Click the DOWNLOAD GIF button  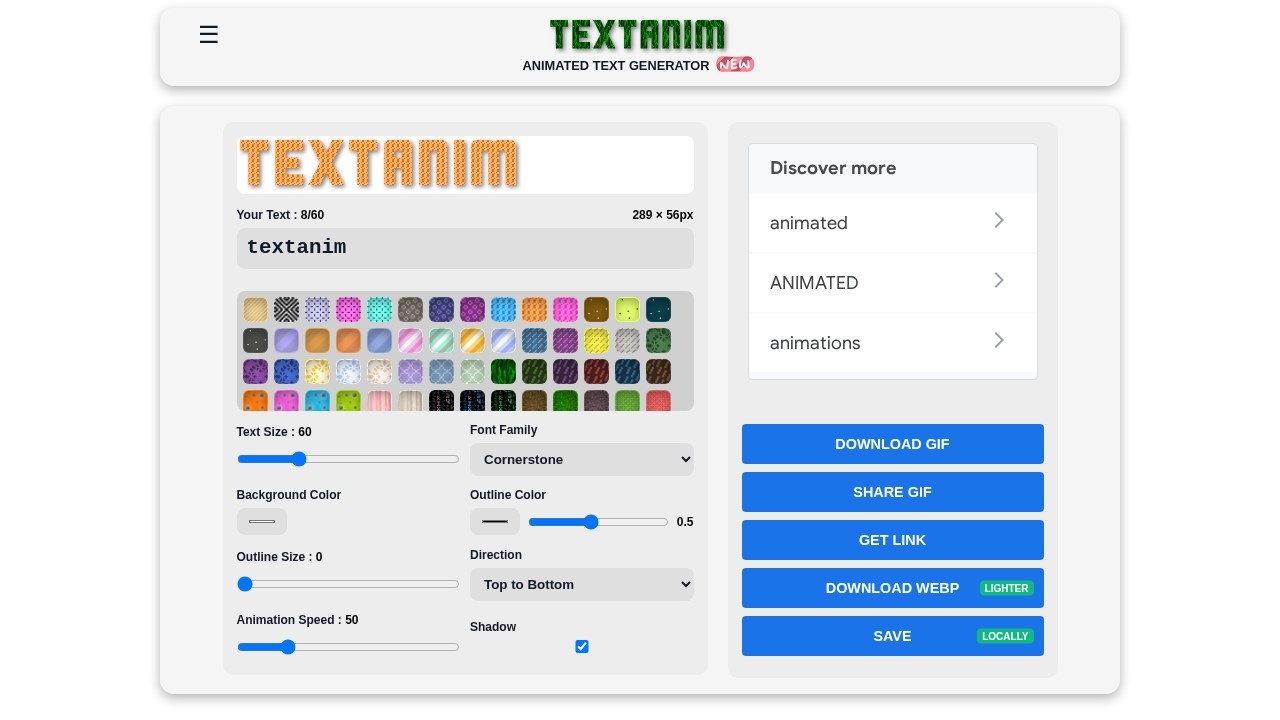pos(892,444)
